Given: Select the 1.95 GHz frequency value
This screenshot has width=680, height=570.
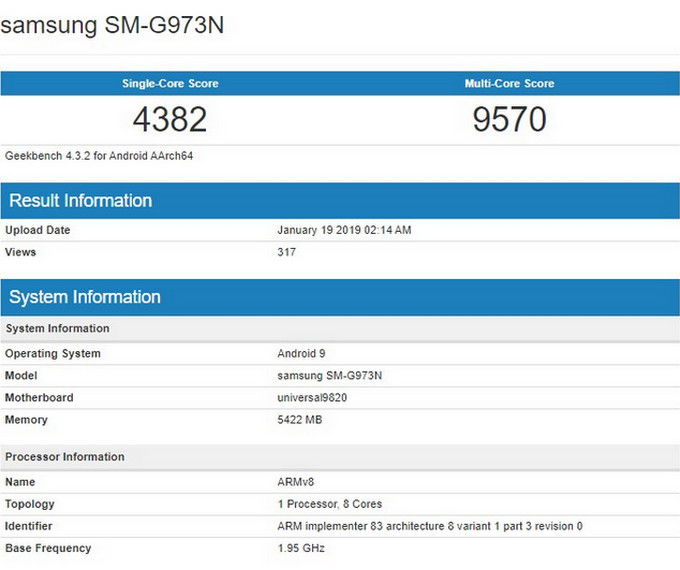Looking at the screenshot, I should coord(301,548).
